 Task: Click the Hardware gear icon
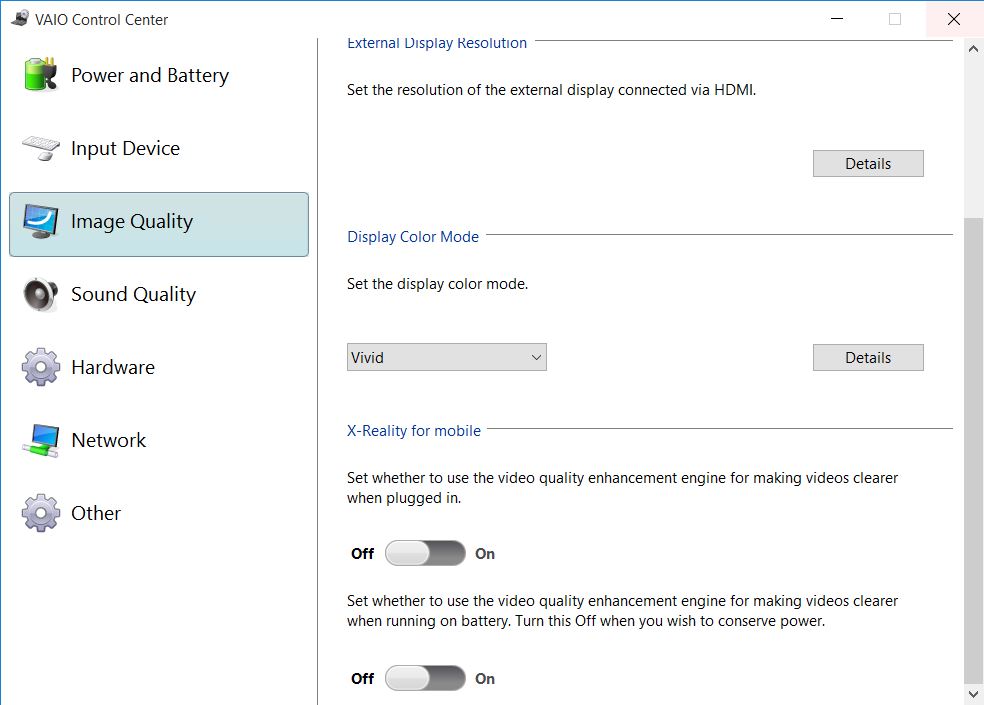tap(41, 367)
